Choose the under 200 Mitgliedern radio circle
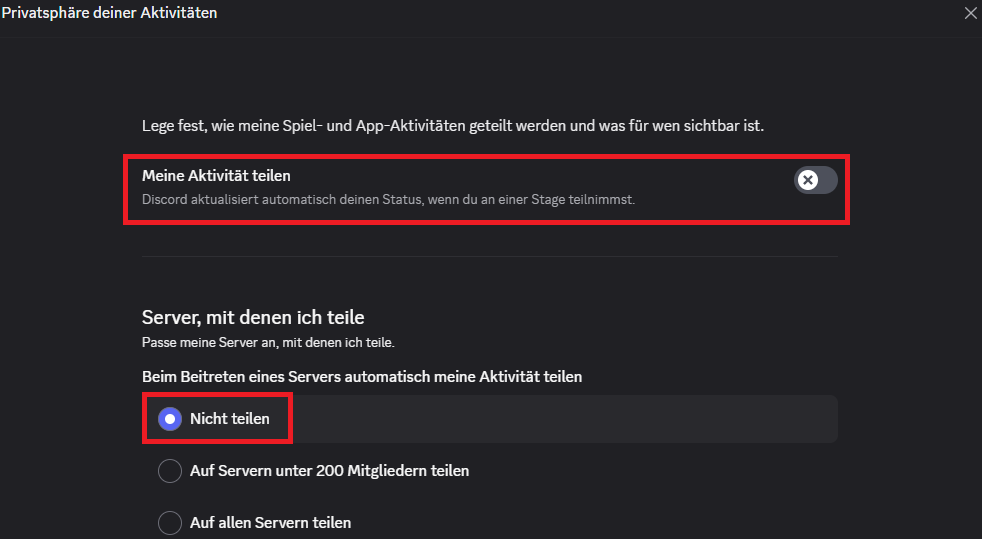The image size is (982, 539). (x=170, y=471)
